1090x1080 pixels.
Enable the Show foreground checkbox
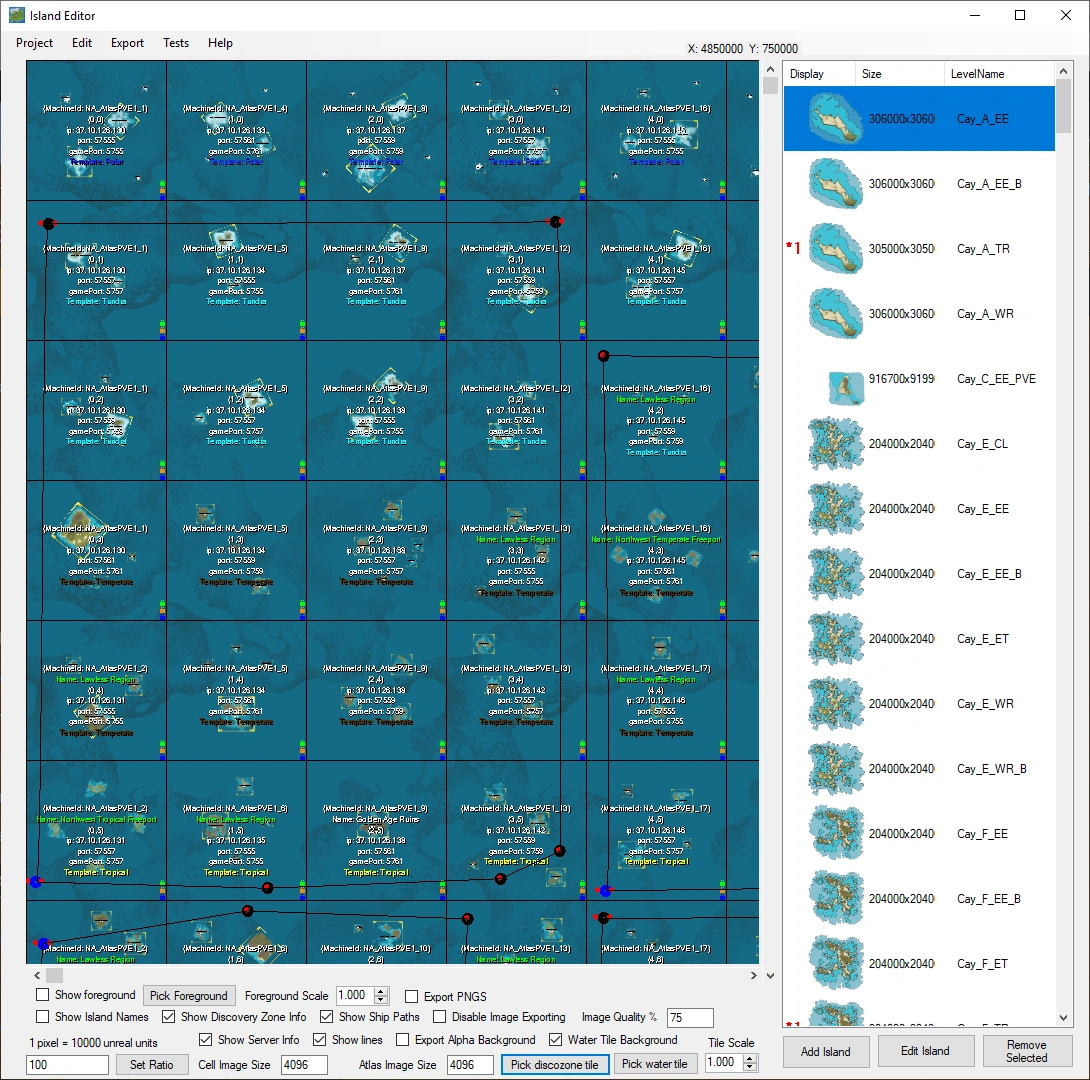[42, 995]
